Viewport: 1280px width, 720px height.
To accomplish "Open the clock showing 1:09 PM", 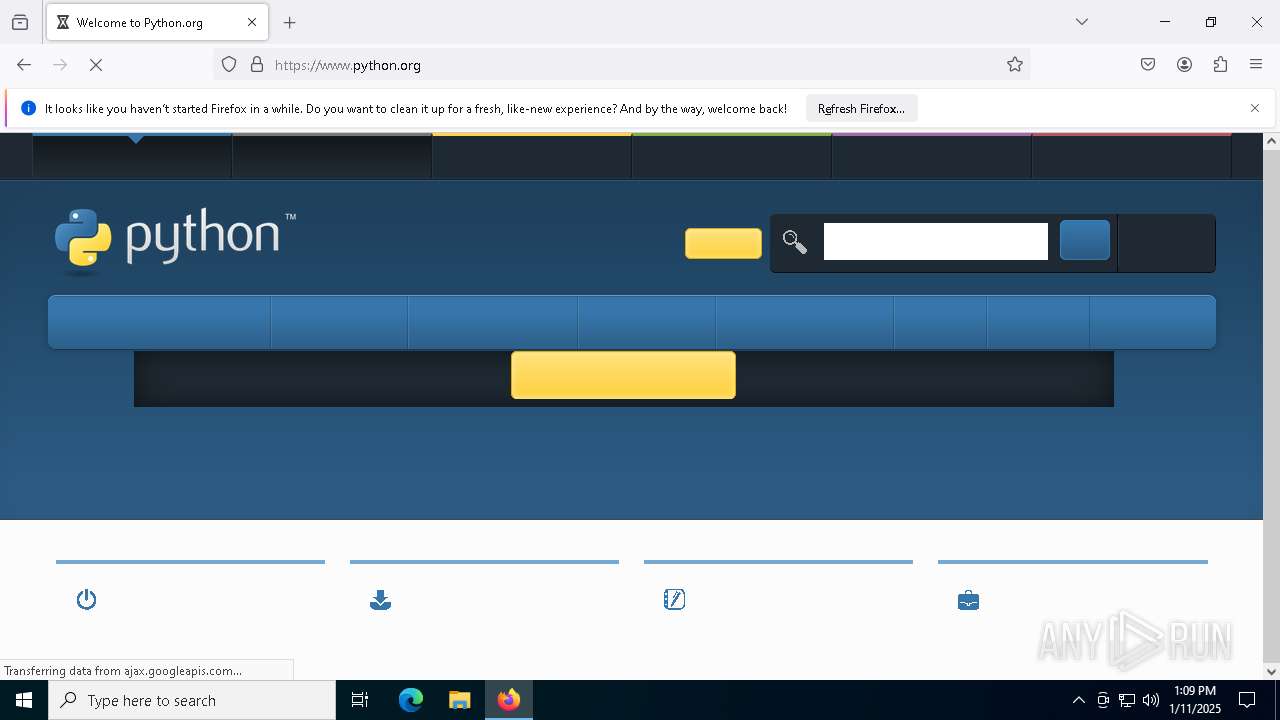I will [x=1195, y=700].
